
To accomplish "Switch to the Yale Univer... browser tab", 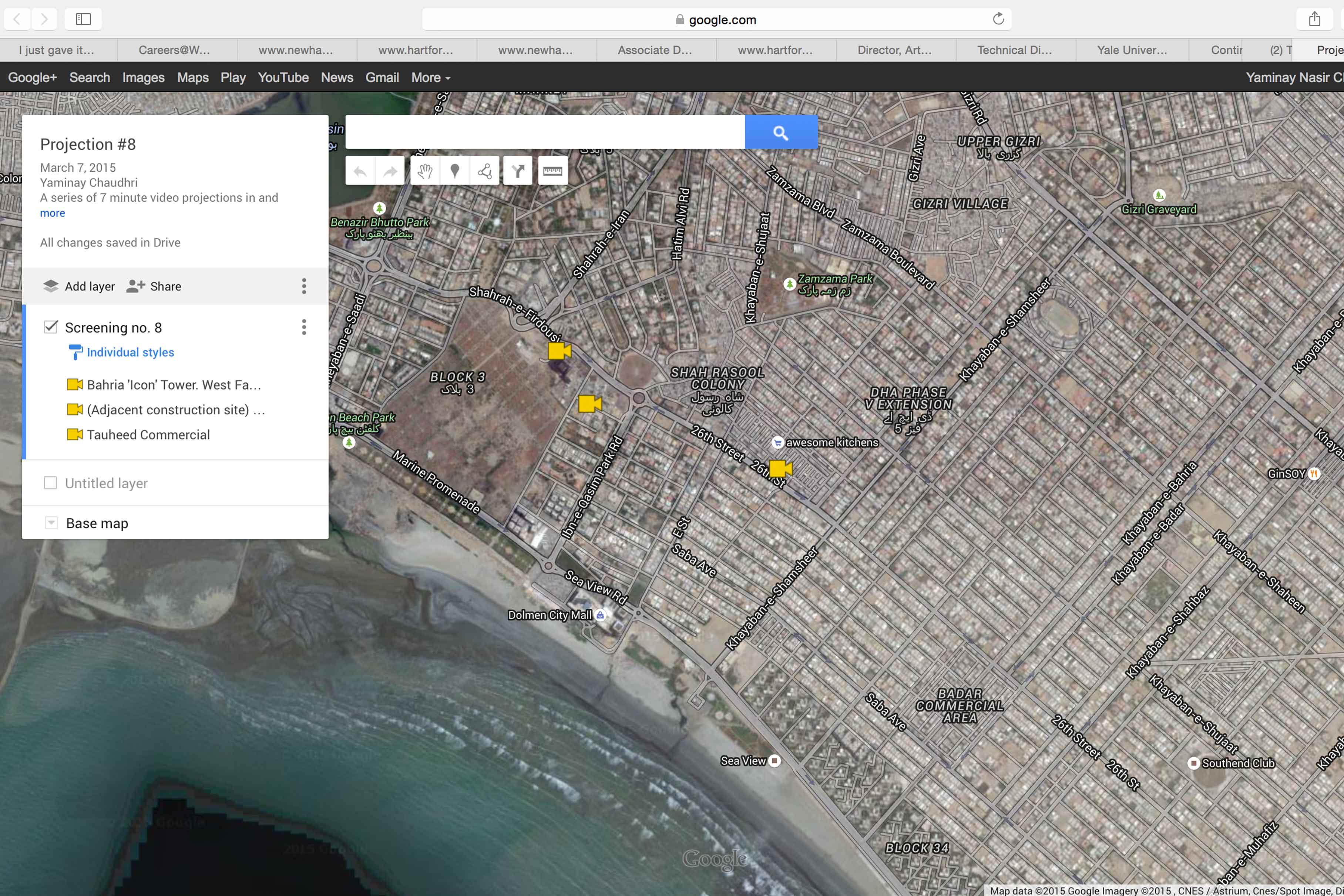I will (1132, 50).
